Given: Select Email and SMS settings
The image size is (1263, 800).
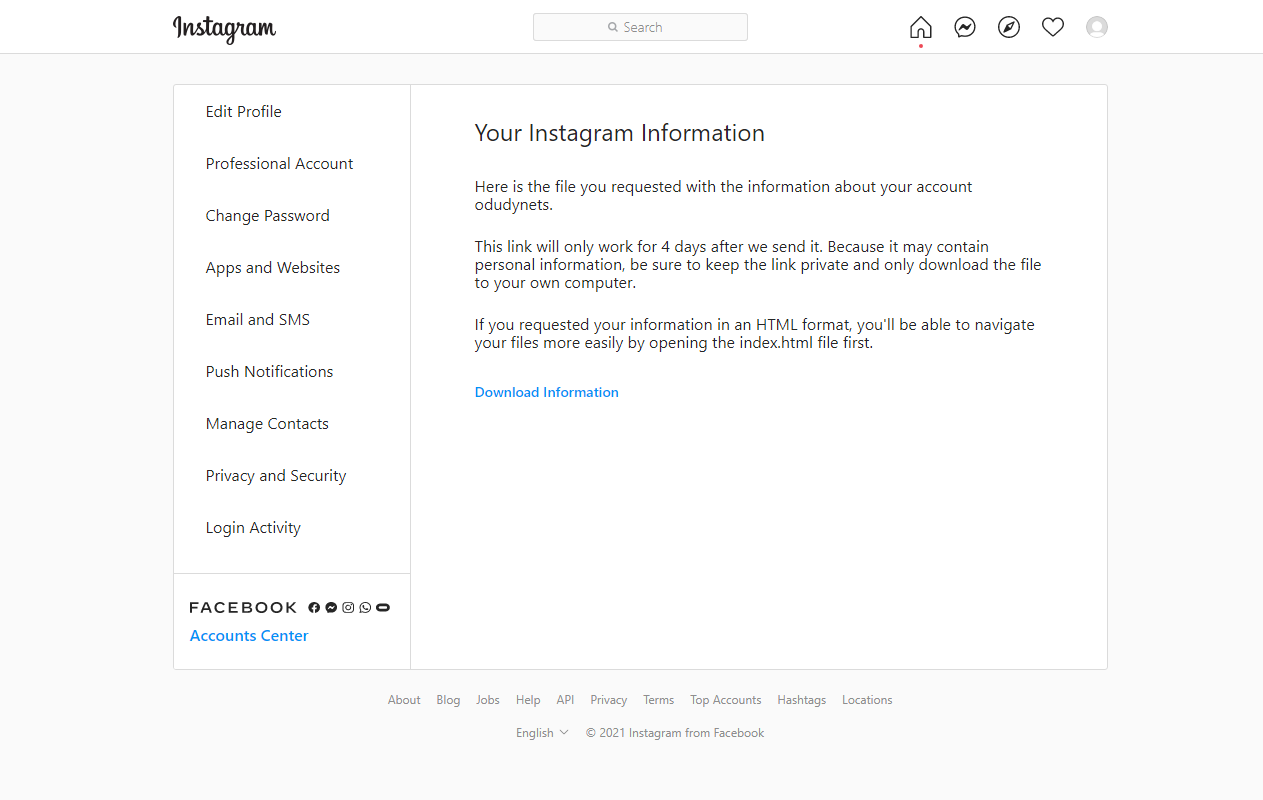Looking at the screenshot, I should 292,319.
